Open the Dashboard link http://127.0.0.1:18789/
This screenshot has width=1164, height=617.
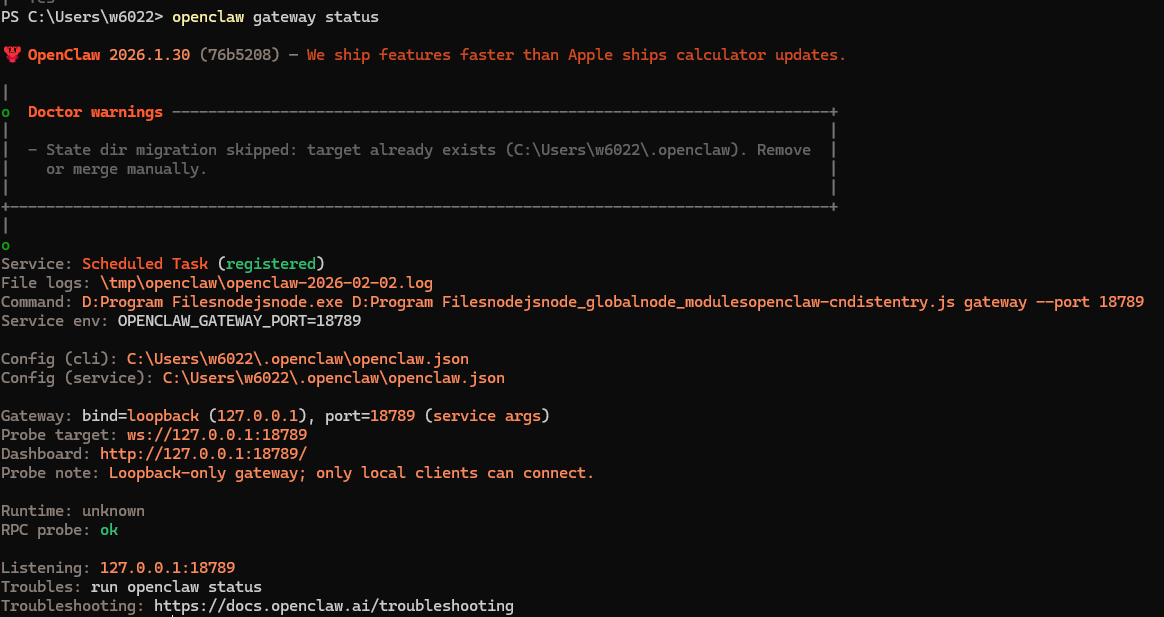pos(203,454)
